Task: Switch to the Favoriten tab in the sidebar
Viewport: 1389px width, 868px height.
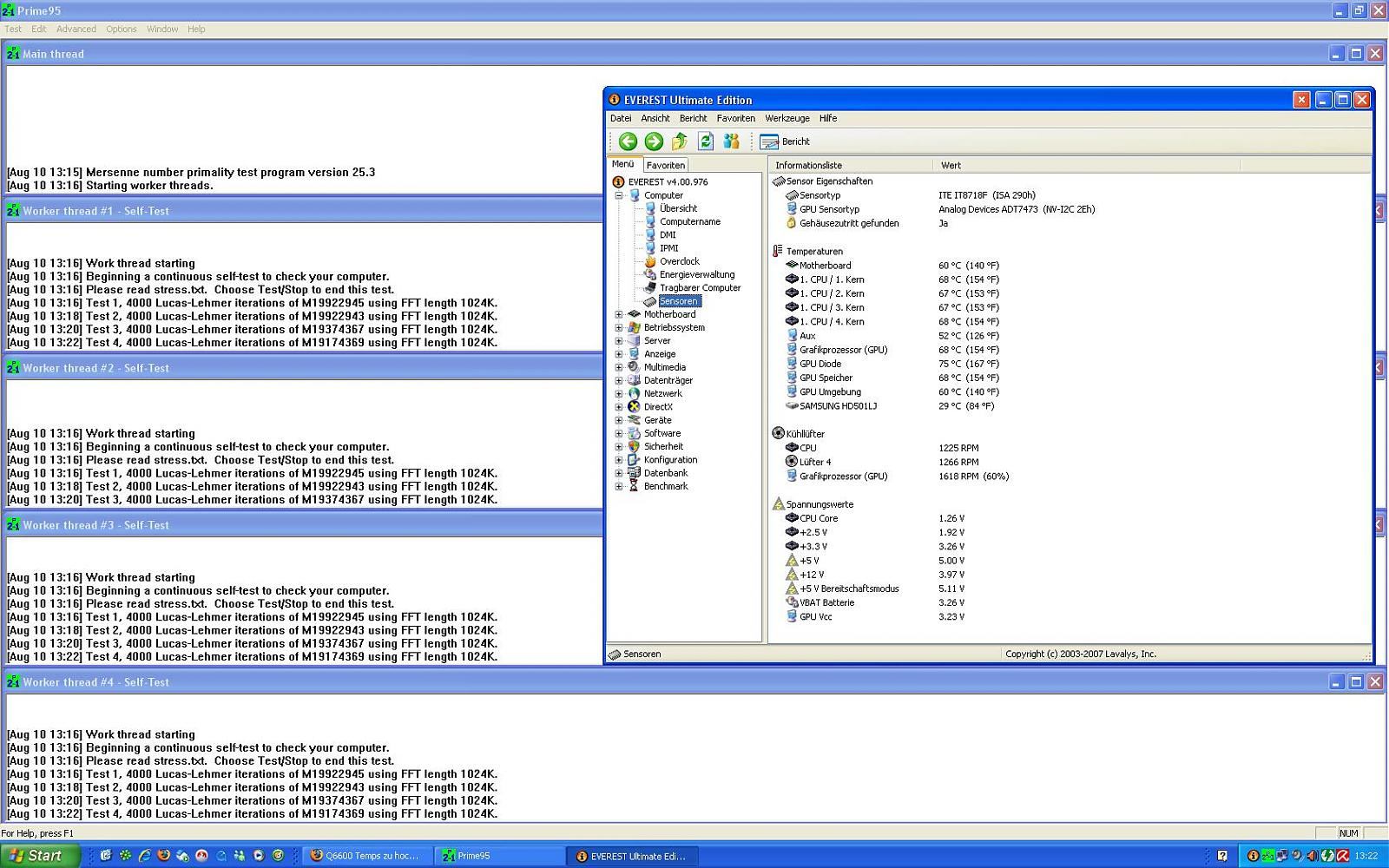Action: click(666, 165)
